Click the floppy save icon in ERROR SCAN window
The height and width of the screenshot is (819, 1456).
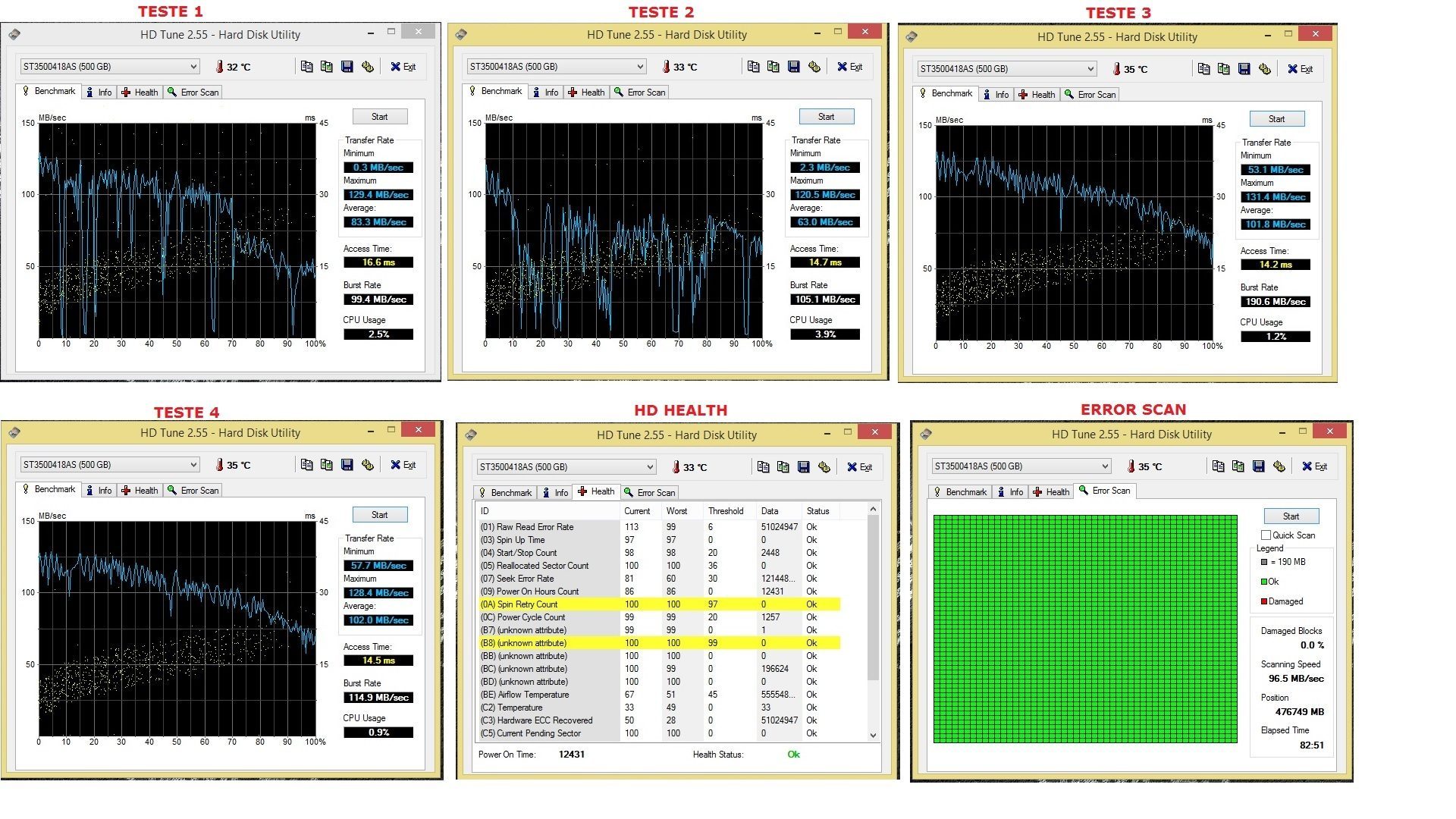pos(1259,466)
